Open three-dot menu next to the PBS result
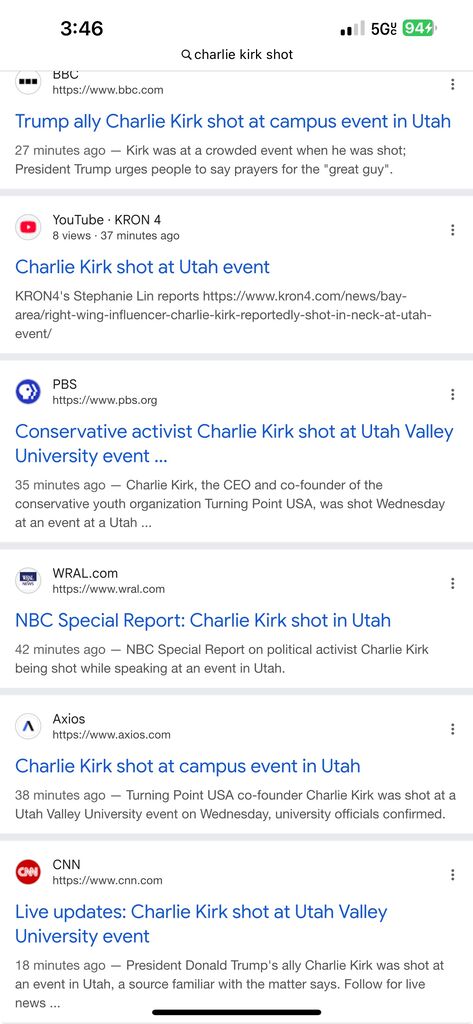The width and height of the screenshot is (473, 1024). 452,394
